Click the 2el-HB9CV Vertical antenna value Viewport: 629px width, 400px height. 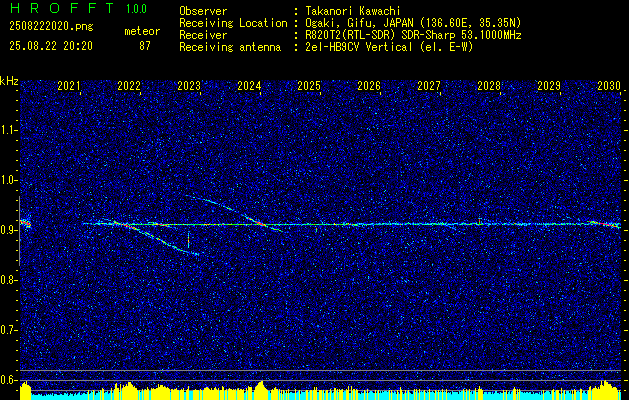coord(389,47)
